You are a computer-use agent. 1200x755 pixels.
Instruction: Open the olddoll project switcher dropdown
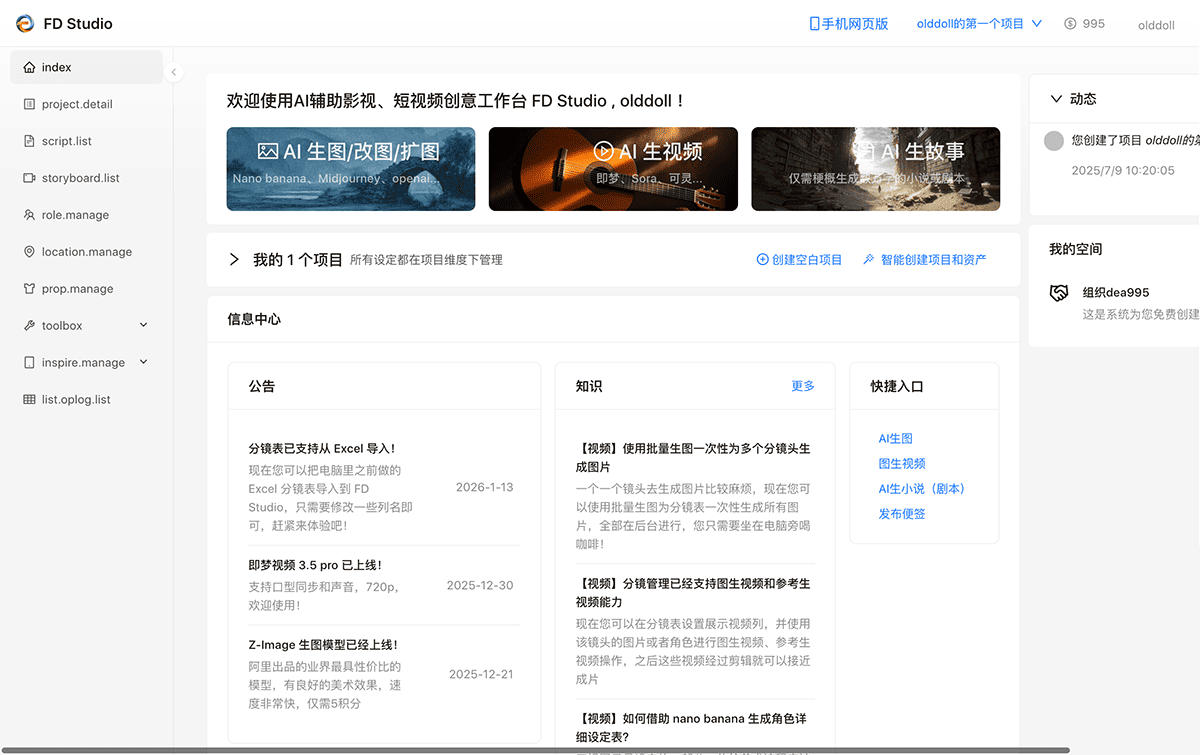(979, 24)
